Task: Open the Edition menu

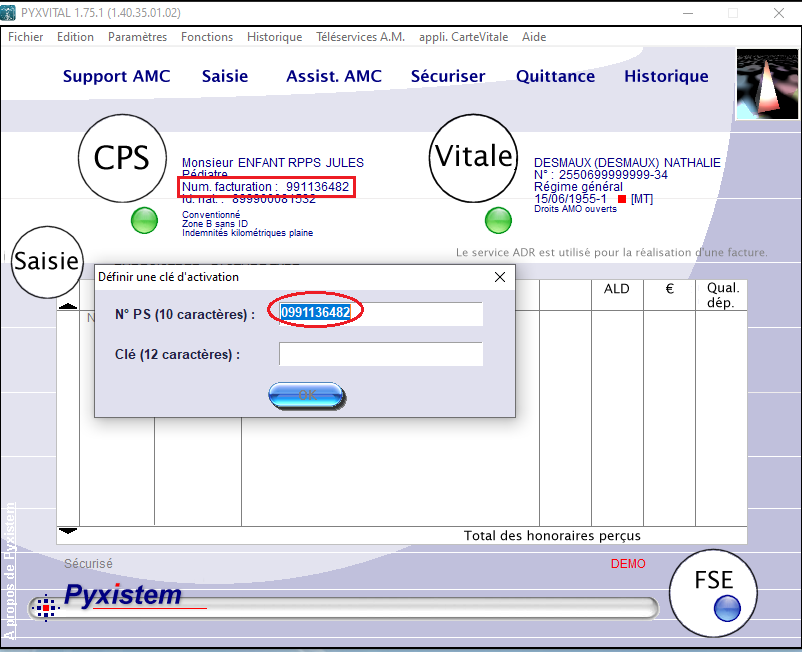Action: pos(75,37)
